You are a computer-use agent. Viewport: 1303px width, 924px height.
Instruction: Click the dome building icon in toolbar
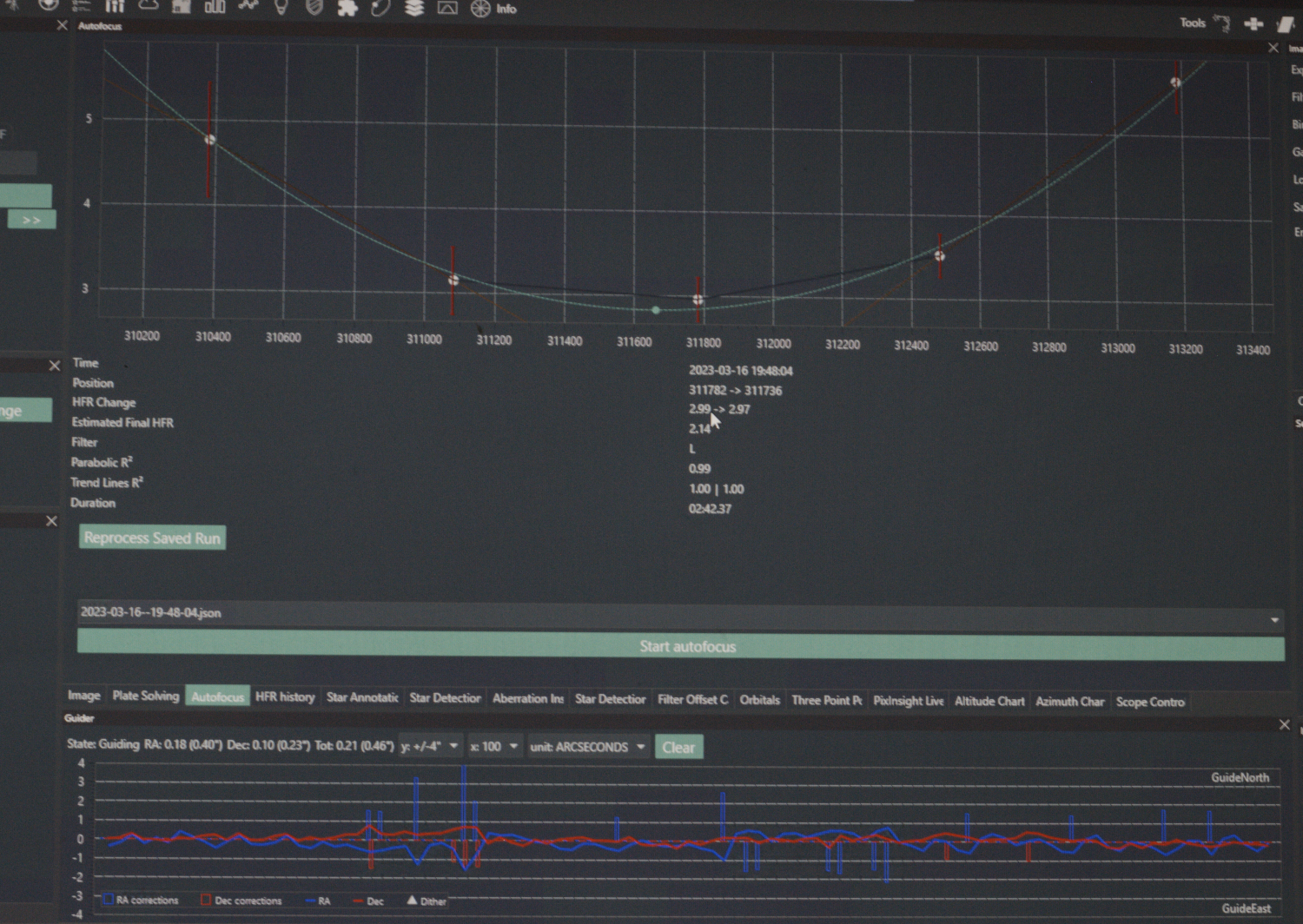click(x=181, y=6)
